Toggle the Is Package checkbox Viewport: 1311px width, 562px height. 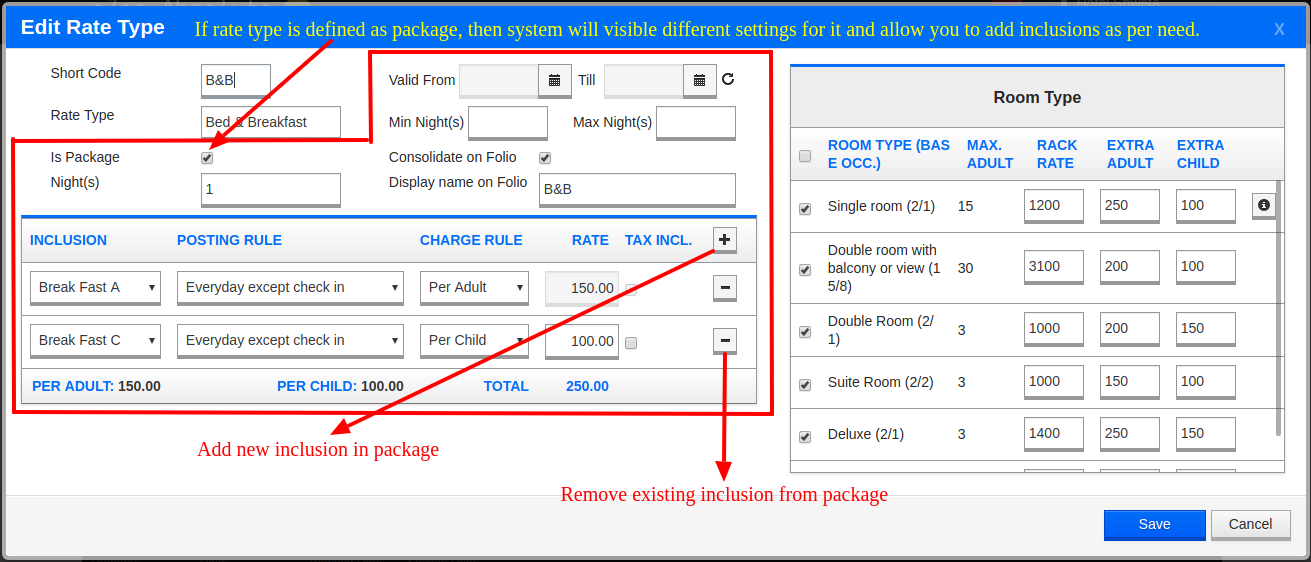coord(207,158)
